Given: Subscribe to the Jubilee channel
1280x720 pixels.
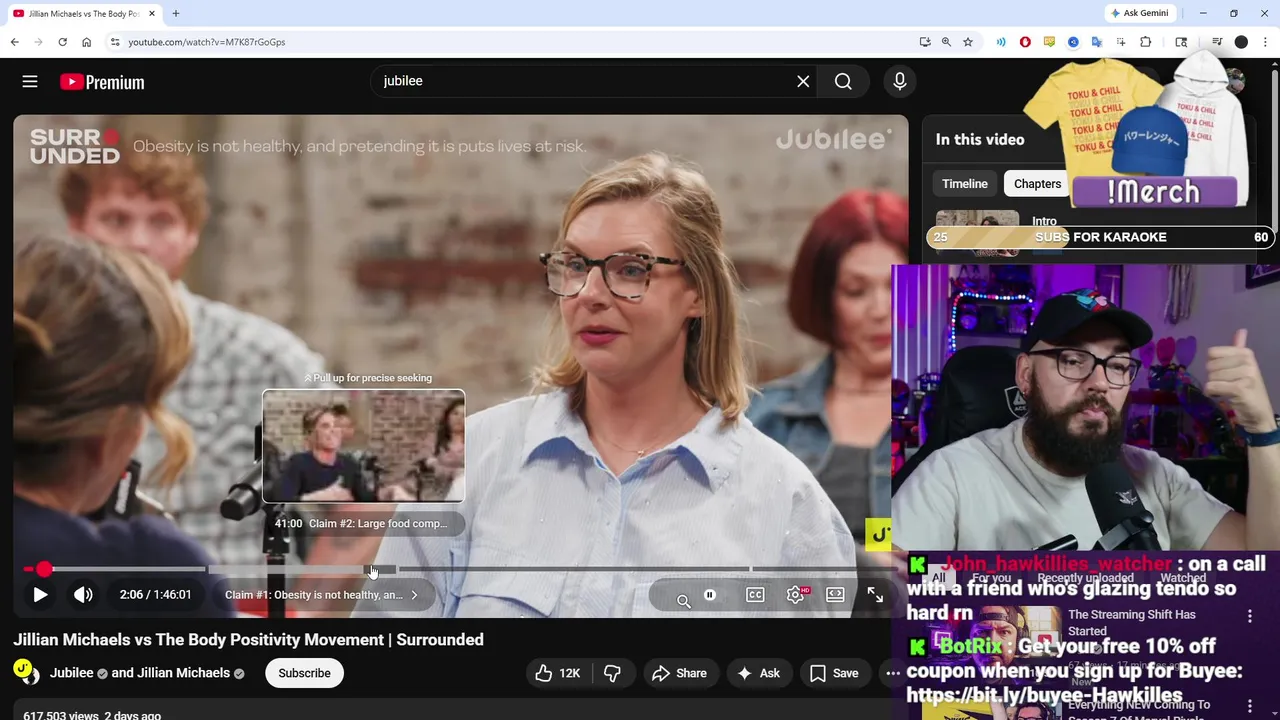Looking at the screenshot, I should [304, 673].
